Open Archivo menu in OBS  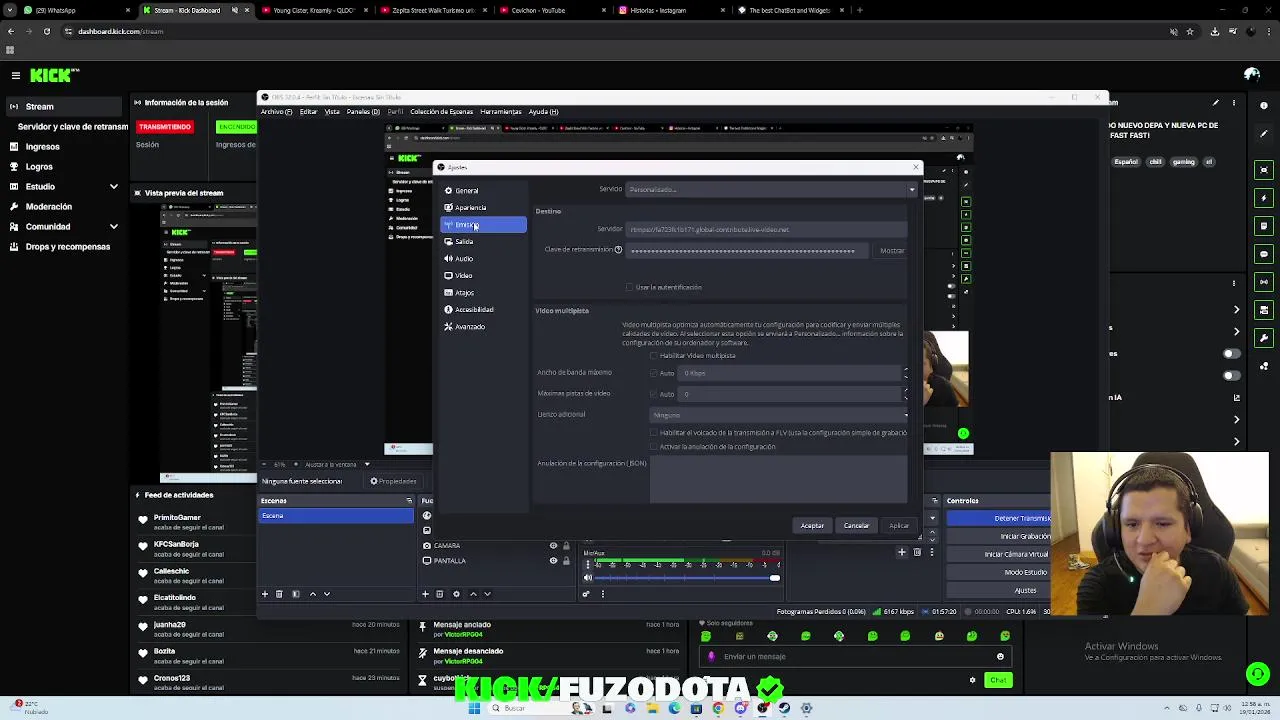(276, 112)
